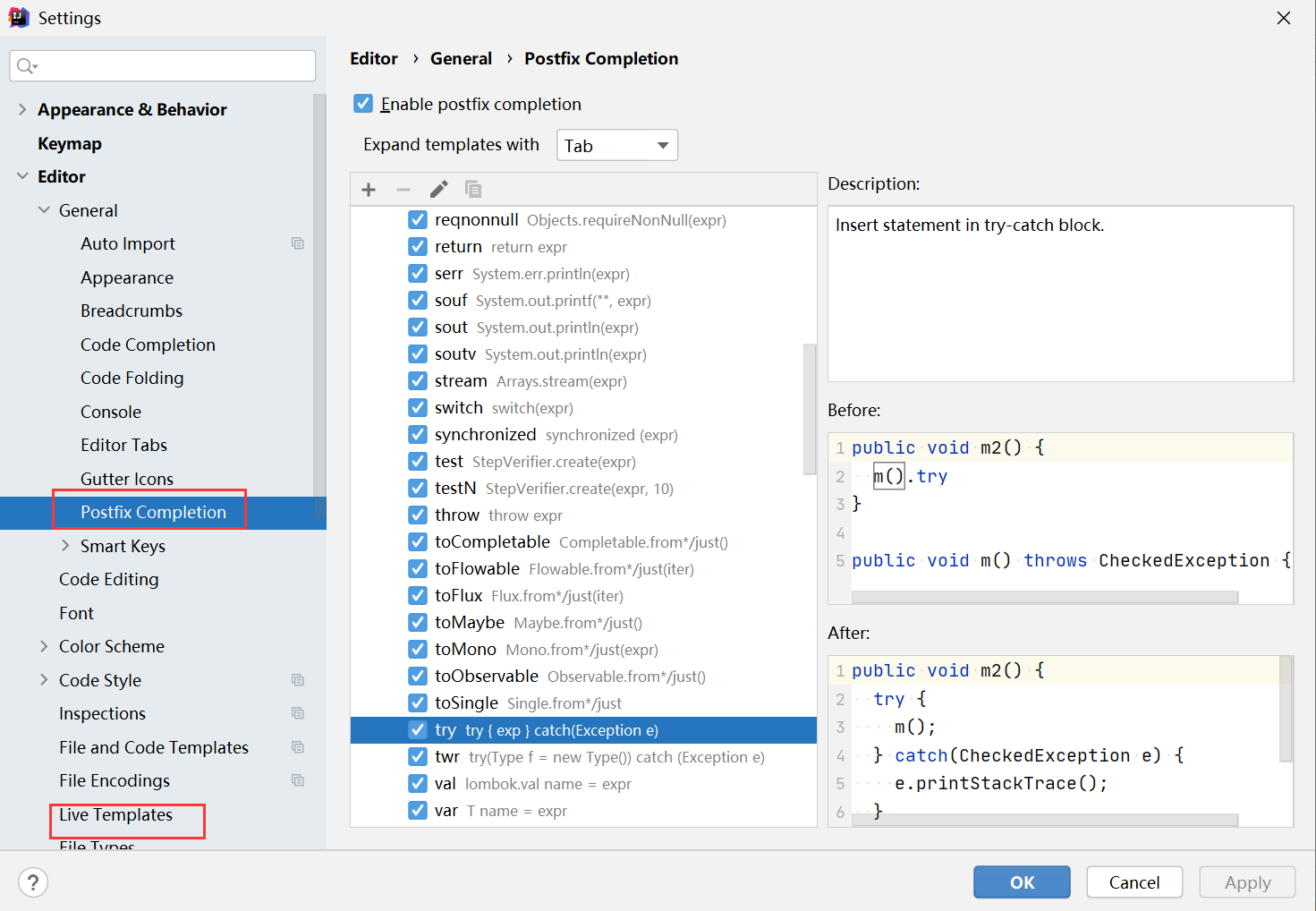Click Editor in the breadcrumb
1316x911 pixels.
pyautogui.click(x=374, y=58)
